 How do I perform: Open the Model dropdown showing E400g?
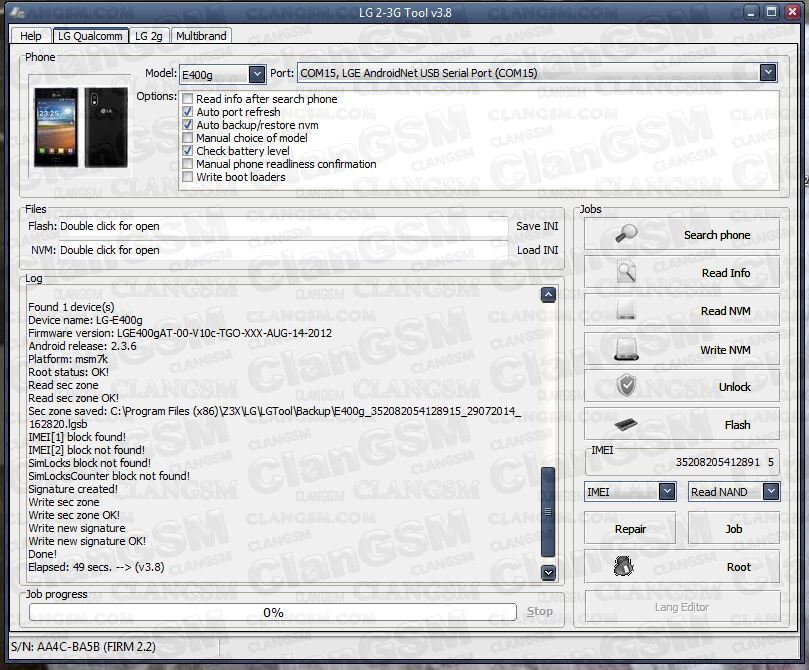coord(257,74)
